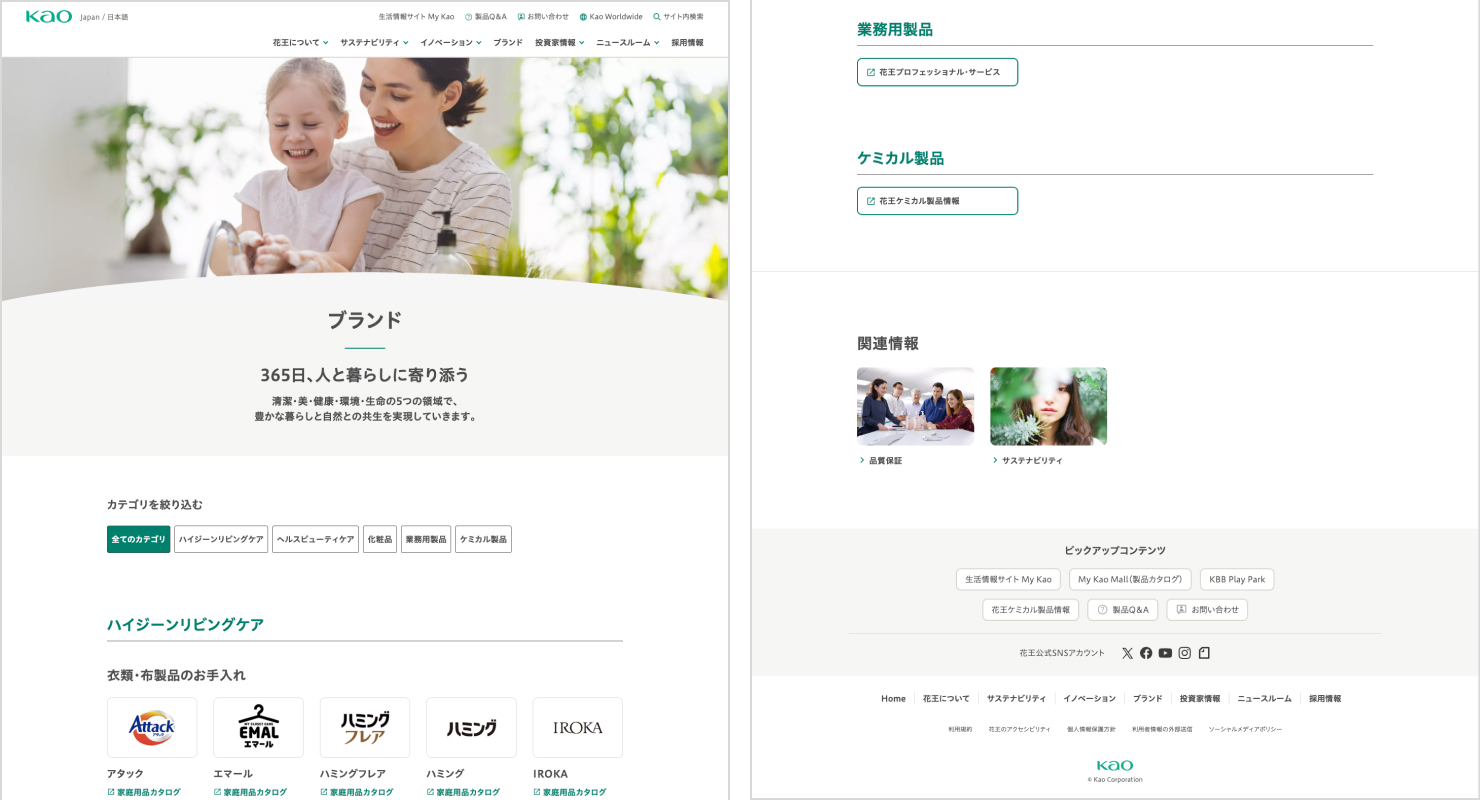The height and width of the screenshot is (800, 1480).
Task: Open イノベーション in the footer navigation
Action: pos(1089,699)
